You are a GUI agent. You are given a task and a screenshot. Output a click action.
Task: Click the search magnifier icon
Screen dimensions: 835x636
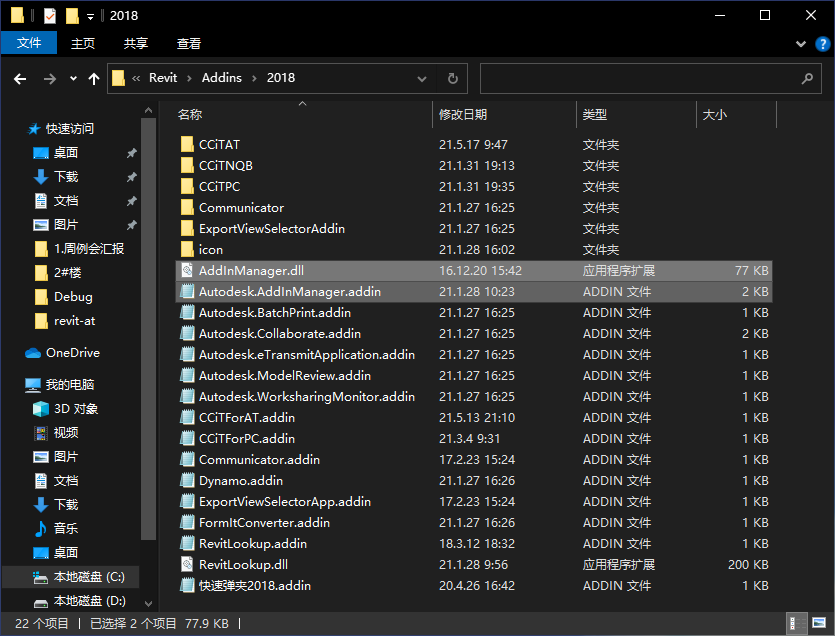(x=807, y=79)
